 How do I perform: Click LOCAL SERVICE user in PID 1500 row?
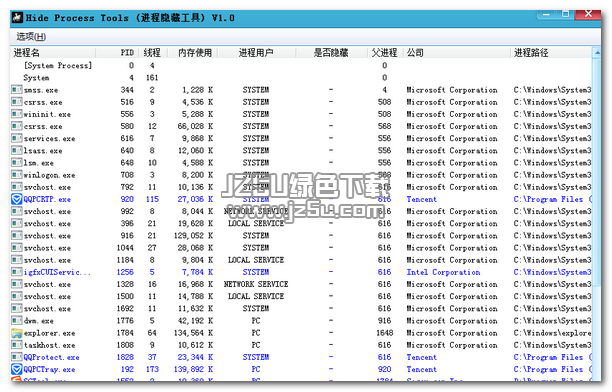click(x=256, y=296)
